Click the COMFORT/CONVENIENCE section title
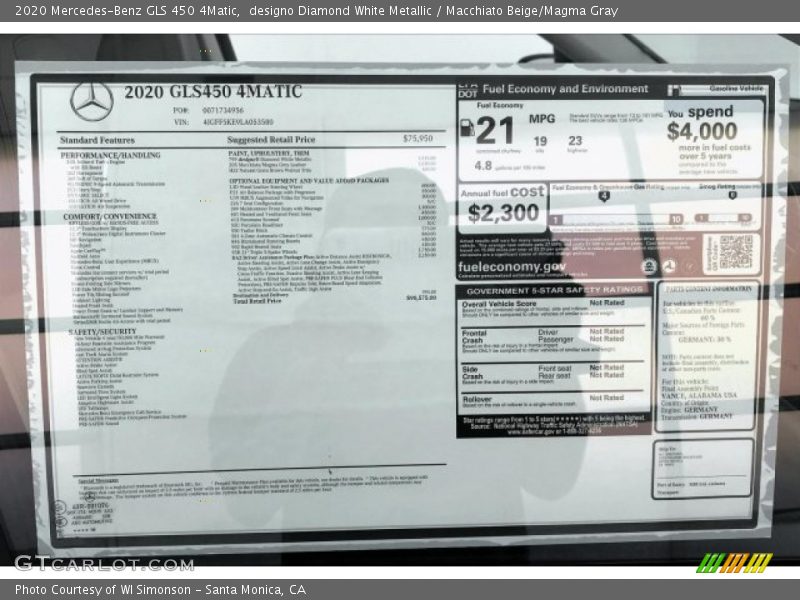The width and height of the screenshot is (800, 600). click(110, 217)
